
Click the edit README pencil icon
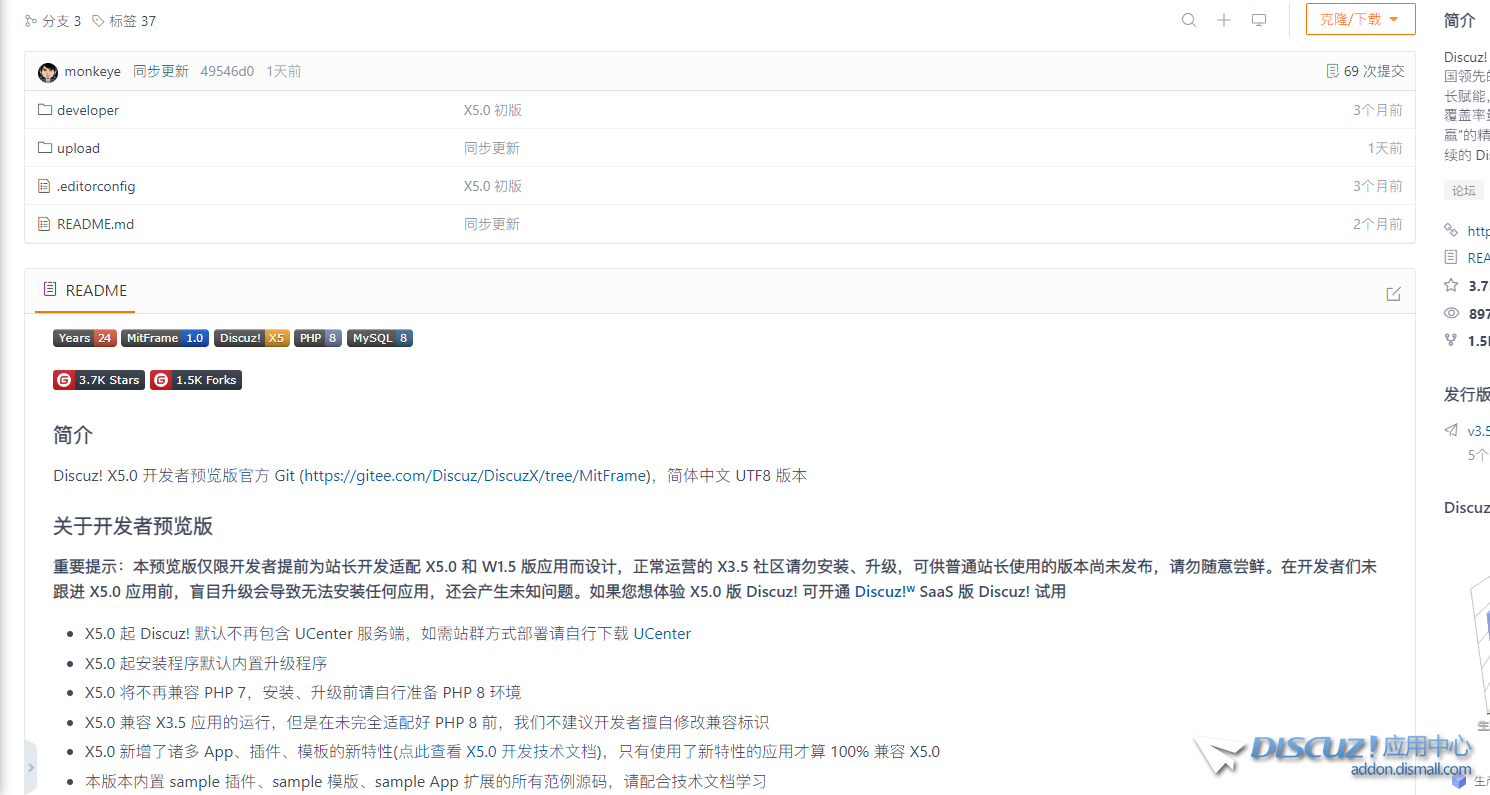tap(1393, 294)
